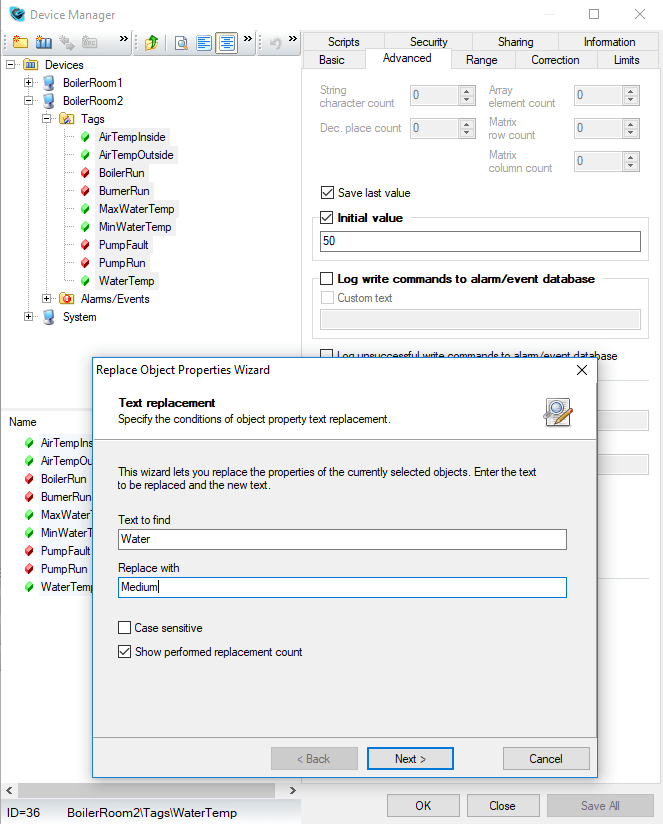The height and width of the screenshot is (824, 663).
Task: Enable the Case sensitive checkbox
Action: click(x=125, y=628)
